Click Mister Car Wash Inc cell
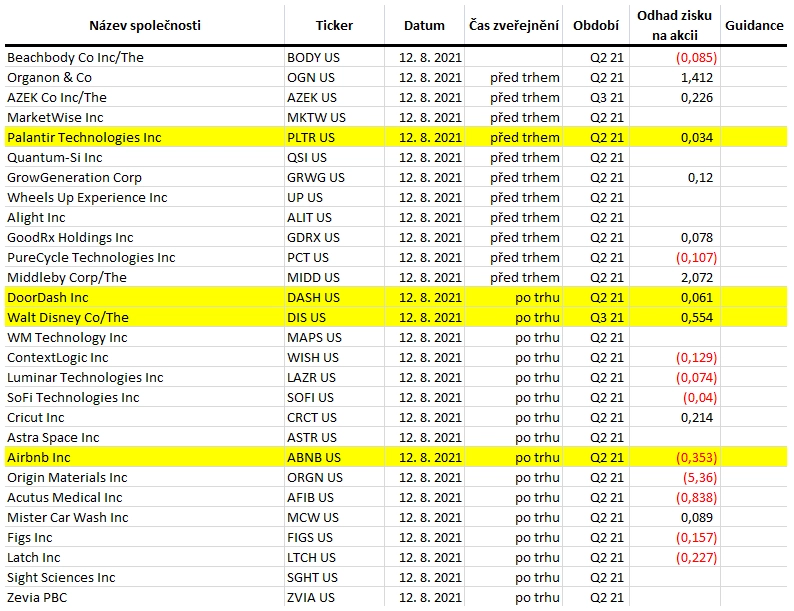The height and width of the screenshot is (611, 794). [144, 517]
